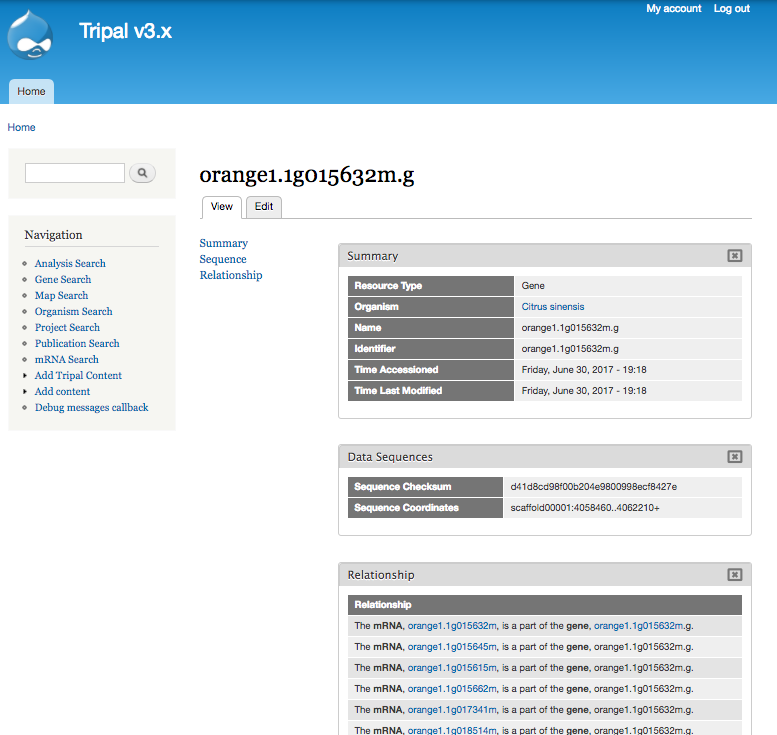777x735 pixels.
Task: Click the Drupal drop logo
Action: pyautogui.click(x=30, y=35)
